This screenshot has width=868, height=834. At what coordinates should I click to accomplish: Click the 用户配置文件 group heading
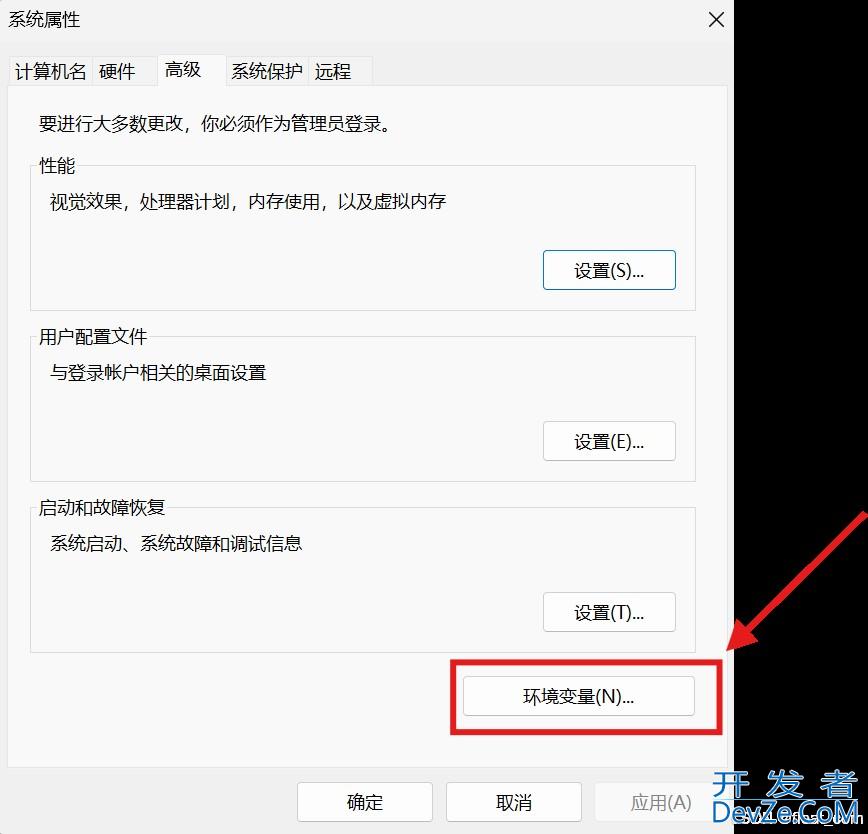click(x=93, y=337)
